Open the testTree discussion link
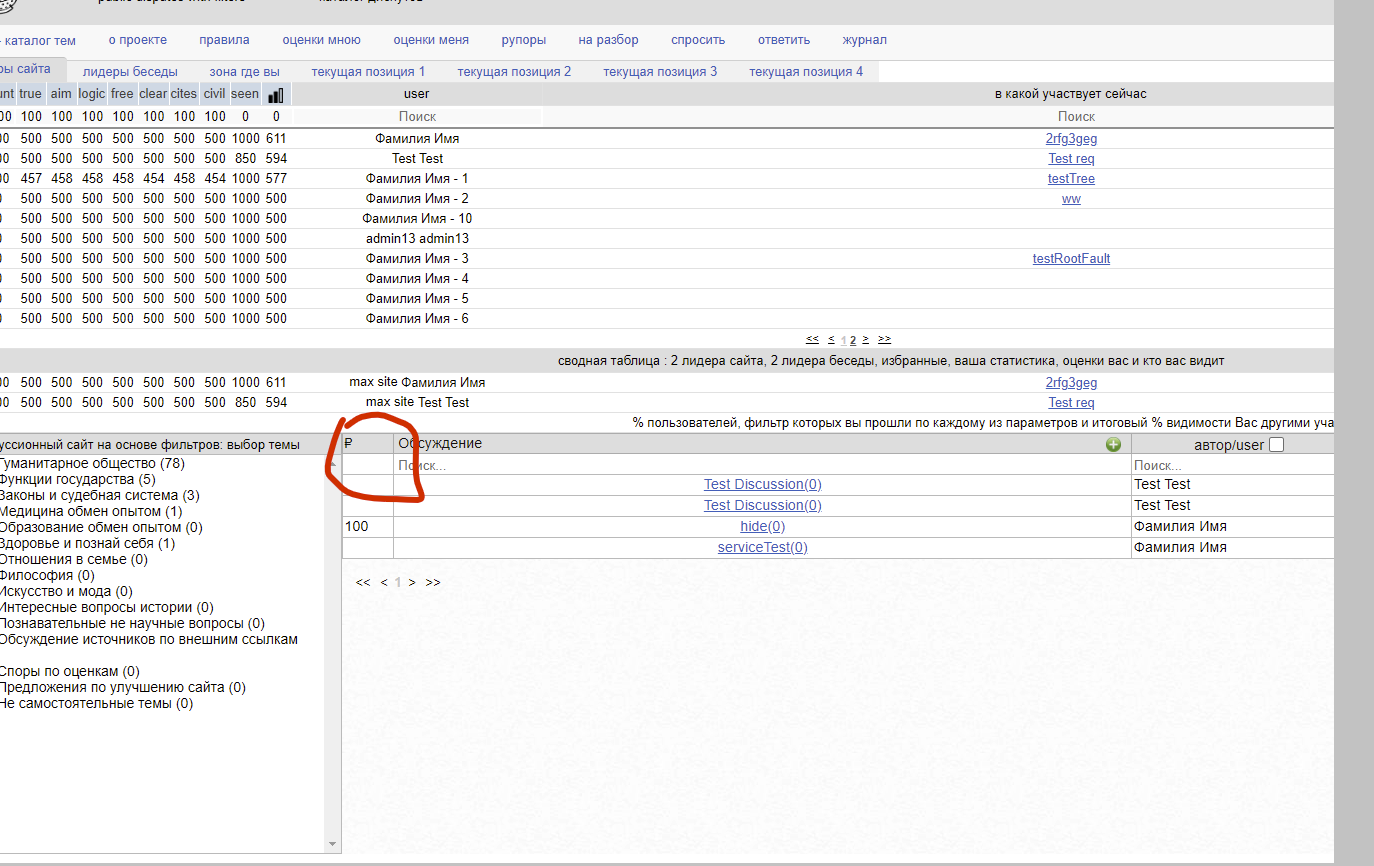 [1071, 179]
